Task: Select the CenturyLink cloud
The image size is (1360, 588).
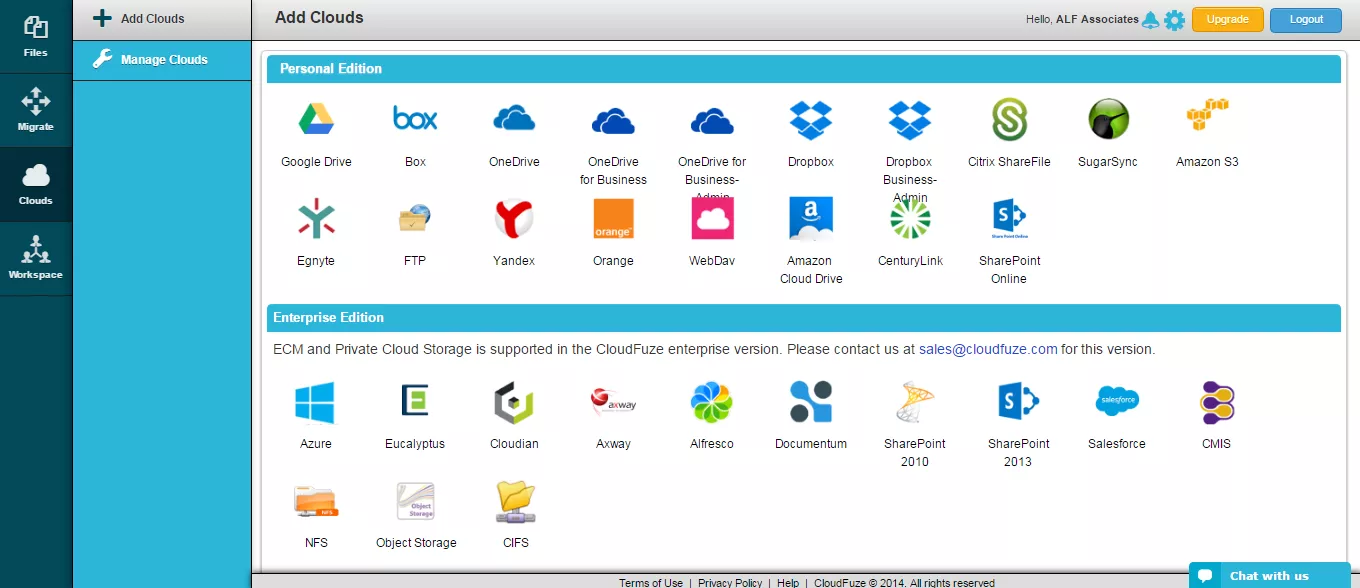Action: click(910, 219)
